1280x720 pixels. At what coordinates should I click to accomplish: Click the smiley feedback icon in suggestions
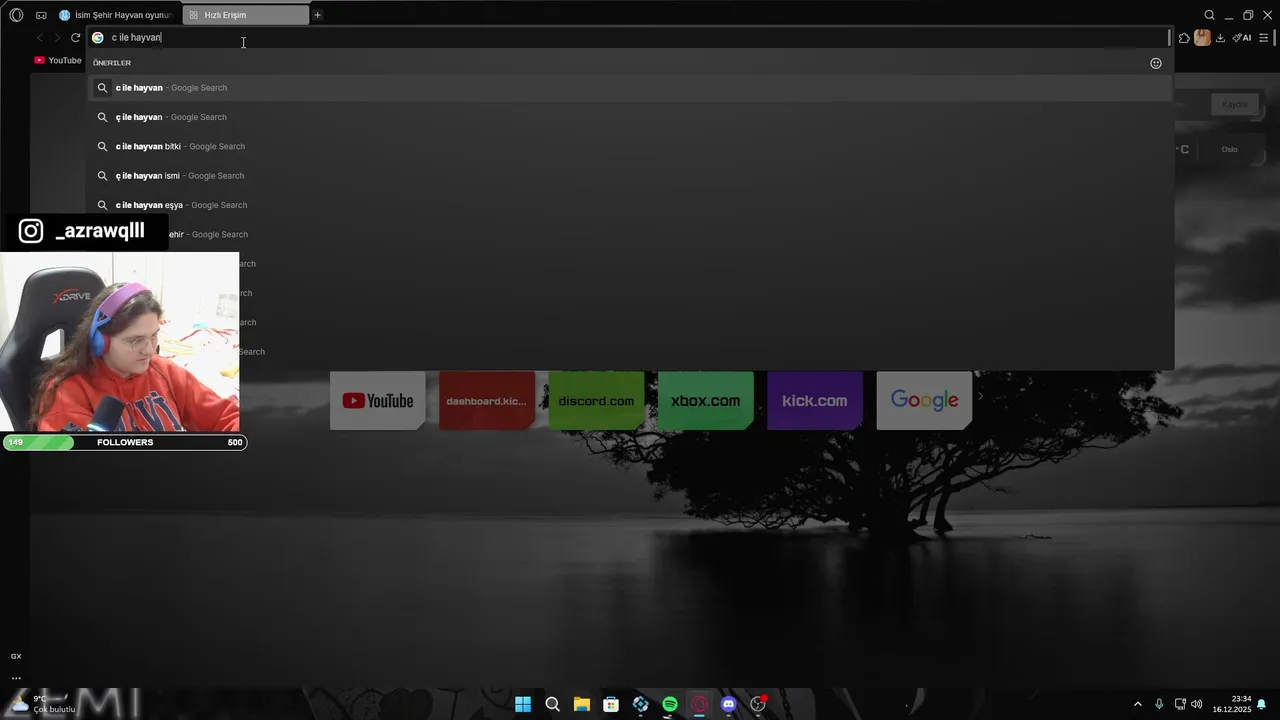(1156, 63)
